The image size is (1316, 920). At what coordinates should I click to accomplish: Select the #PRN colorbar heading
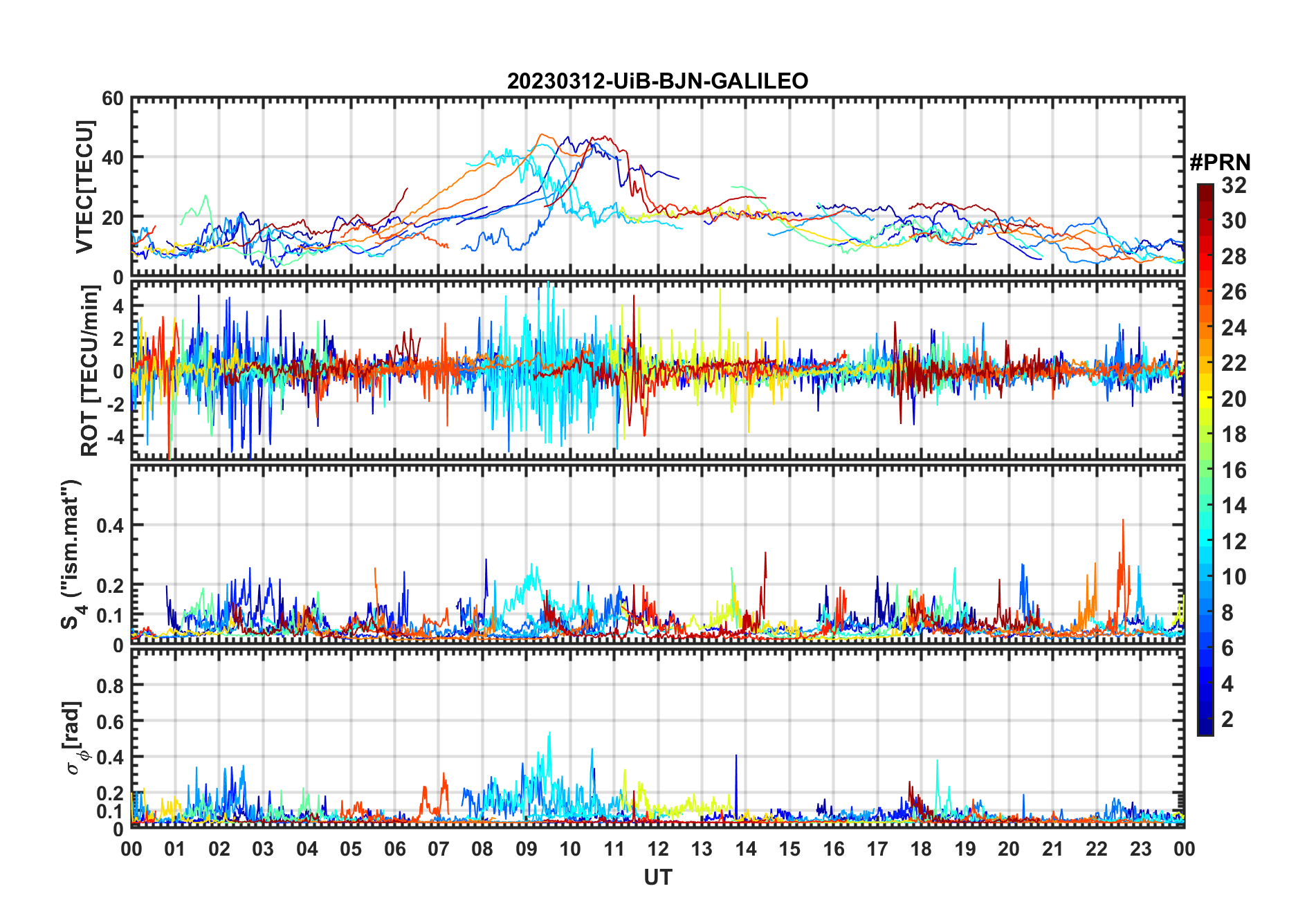point(1220,162)
